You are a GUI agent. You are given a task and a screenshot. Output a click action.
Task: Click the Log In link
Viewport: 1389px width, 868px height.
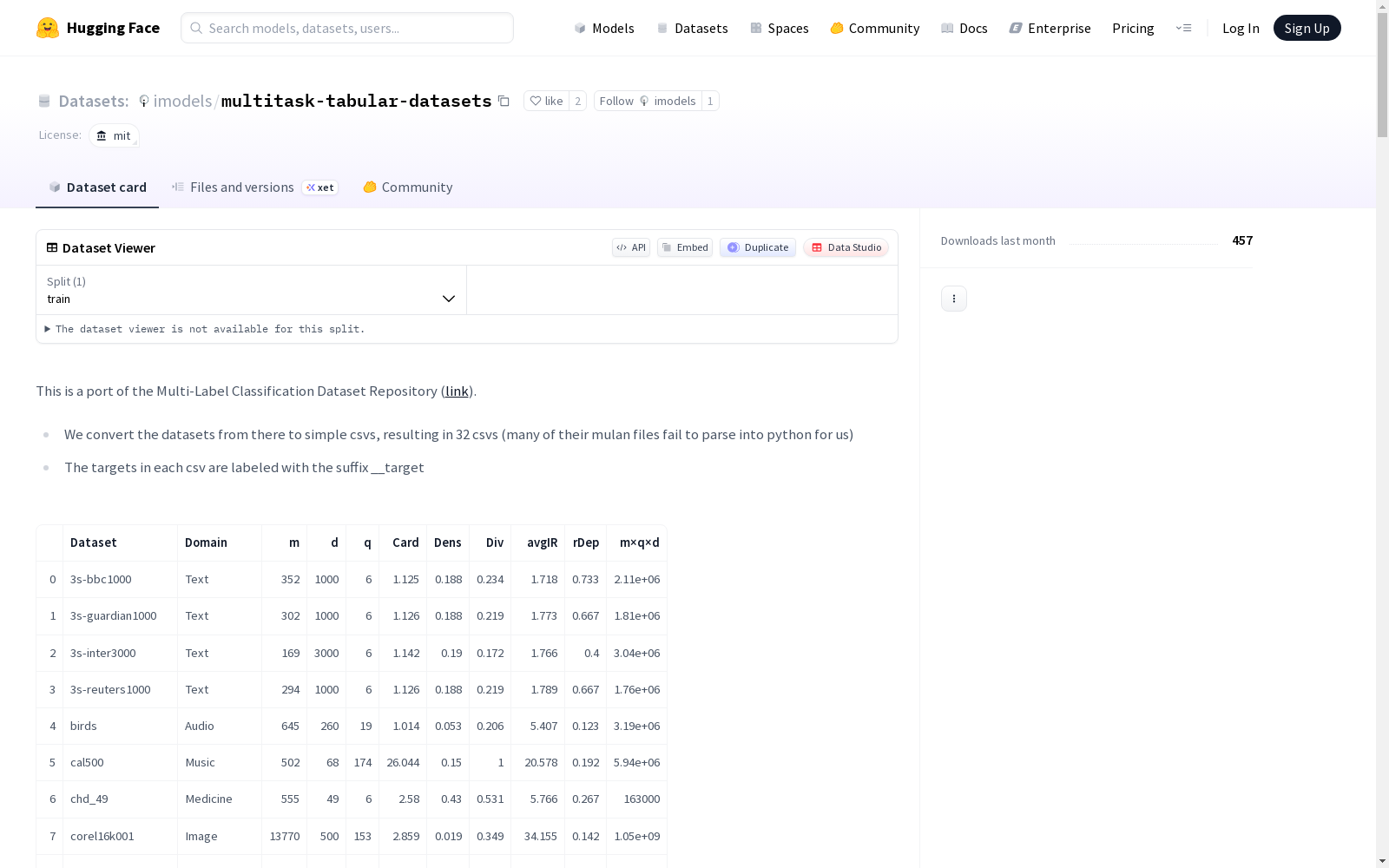(1241, 28)
